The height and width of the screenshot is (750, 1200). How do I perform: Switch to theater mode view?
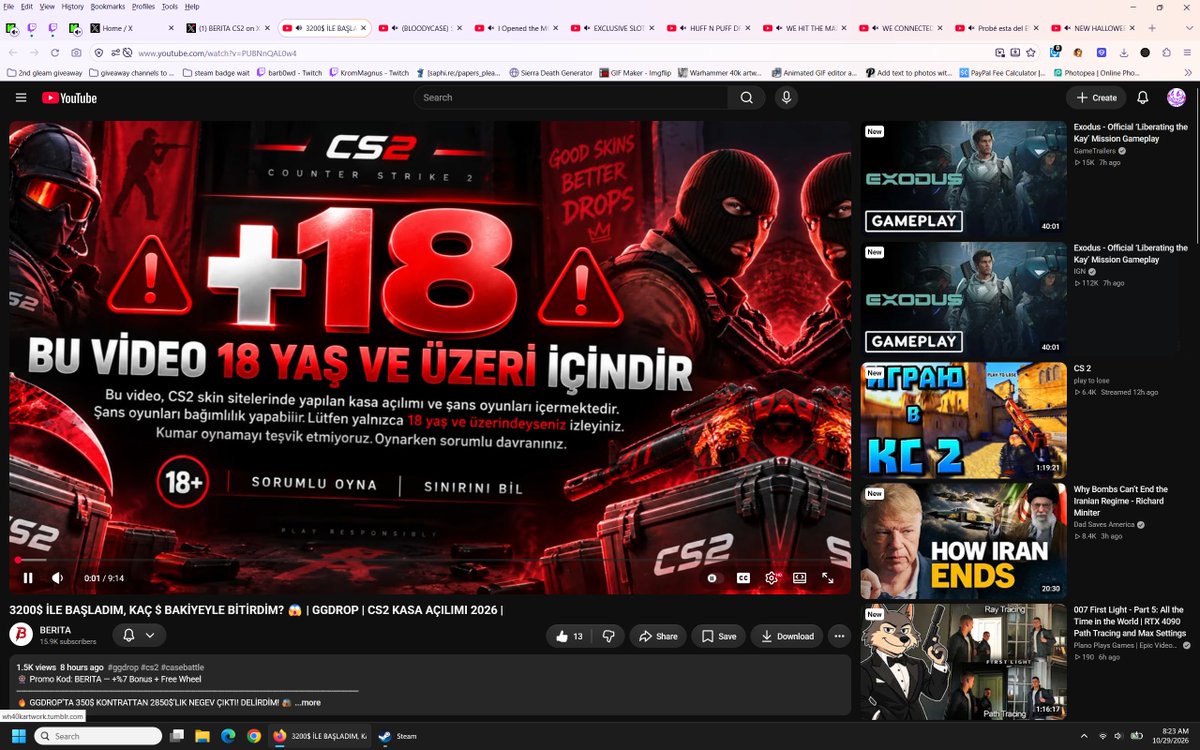[800, 578]
